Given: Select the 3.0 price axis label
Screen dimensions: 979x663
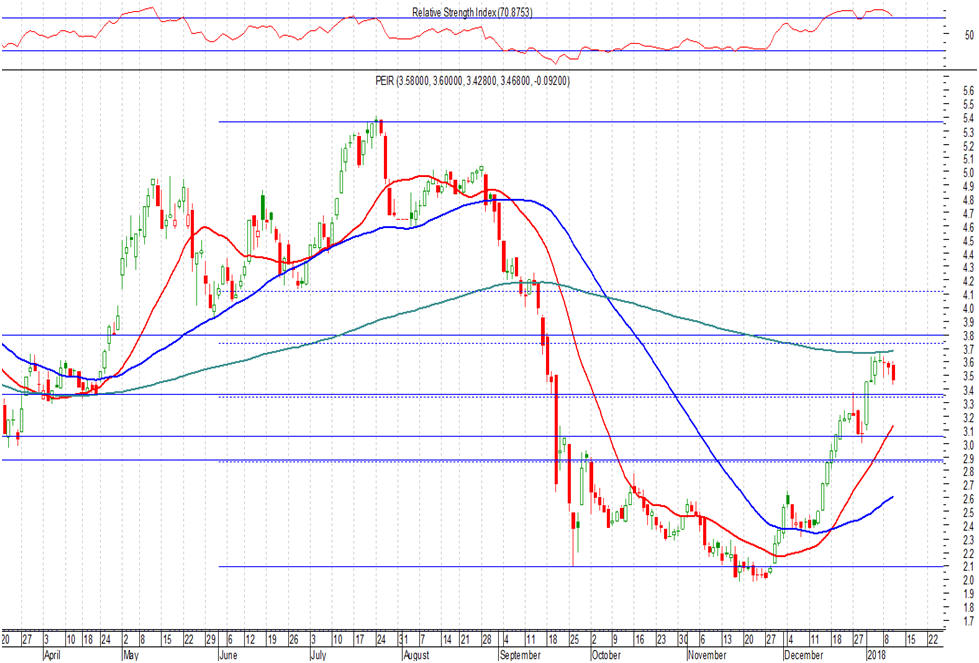Looking at the screenshot, I should [x=967, y=444].
